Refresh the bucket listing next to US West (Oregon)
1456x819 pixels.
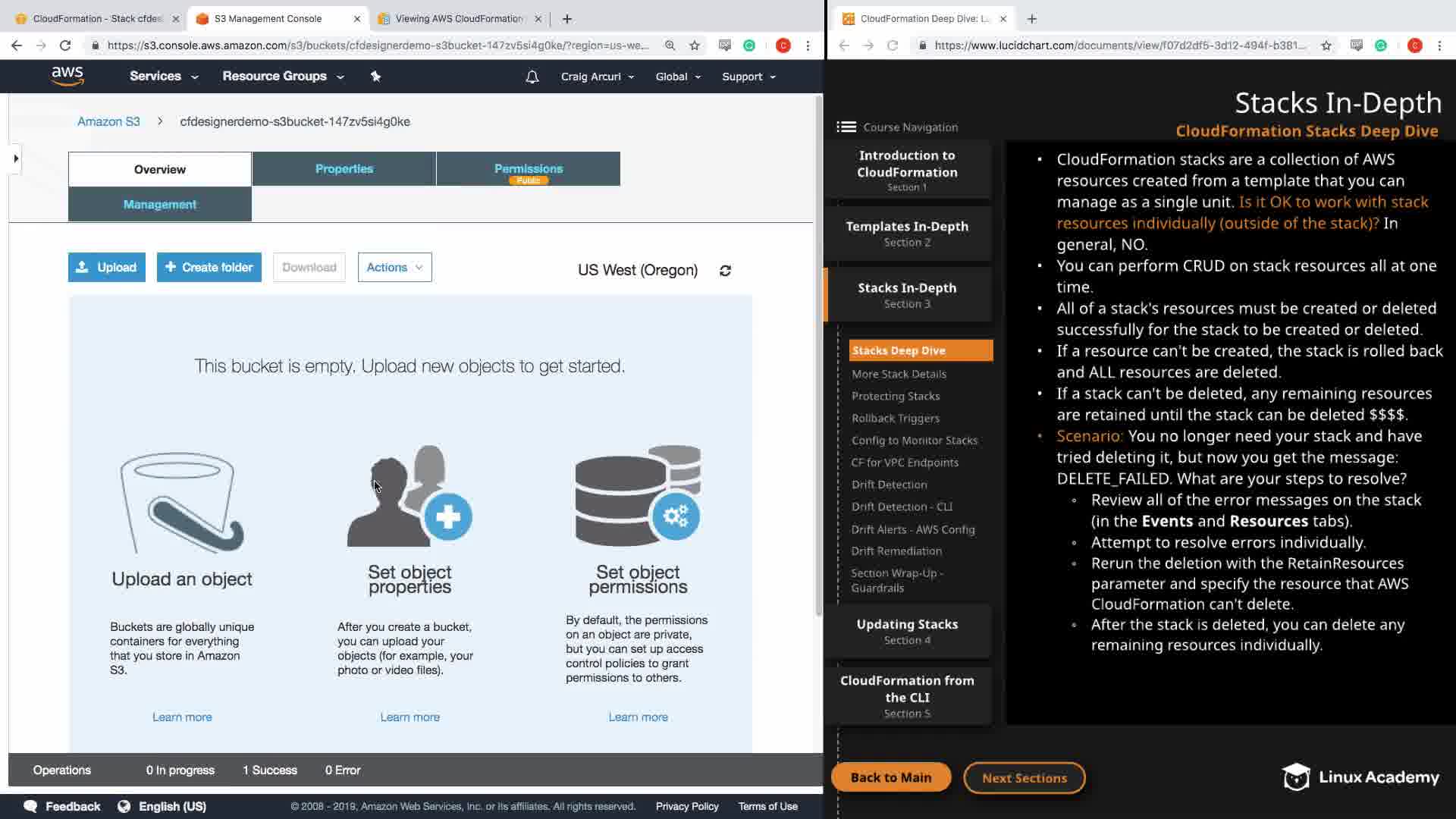[x=725, y=271]
